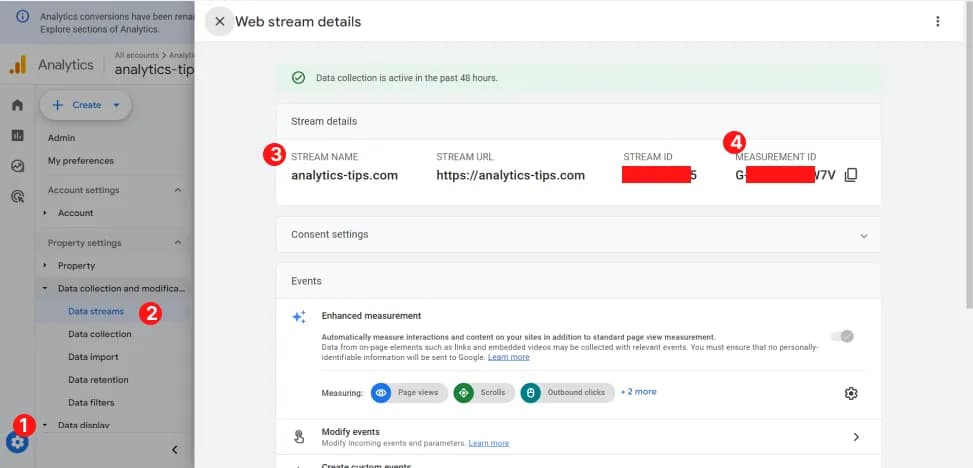Click the green data collection checkmark icon
973x468 pixels.
[298, 78]
